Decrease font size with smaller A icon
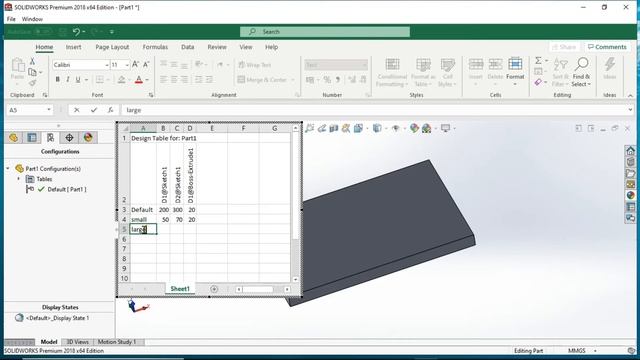Screen dimensions: 640x360 (146, 64)
